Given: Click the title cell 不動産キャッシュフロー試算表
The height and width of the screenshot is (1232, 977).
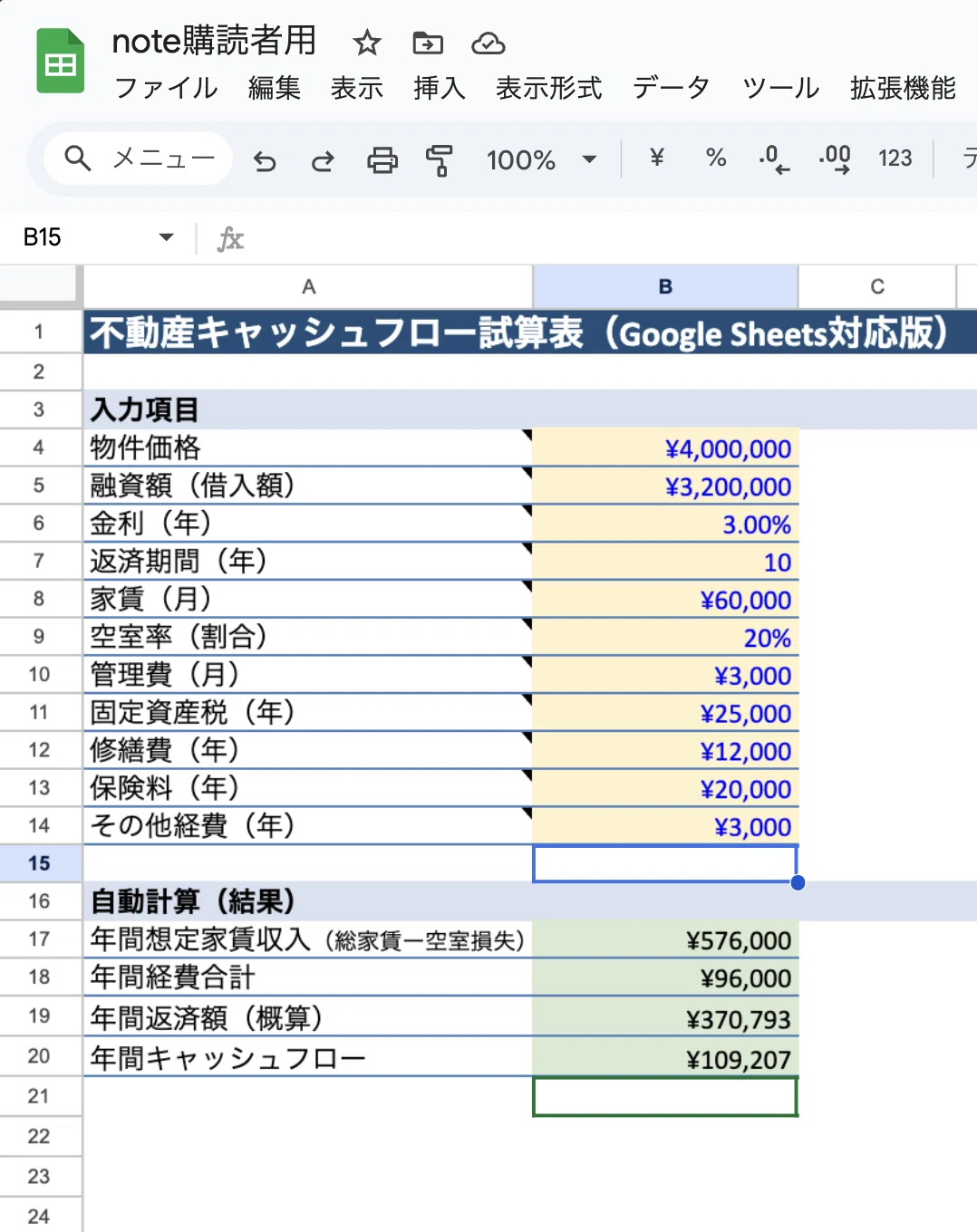Looking at the screenshot, I should pos(530,332).
